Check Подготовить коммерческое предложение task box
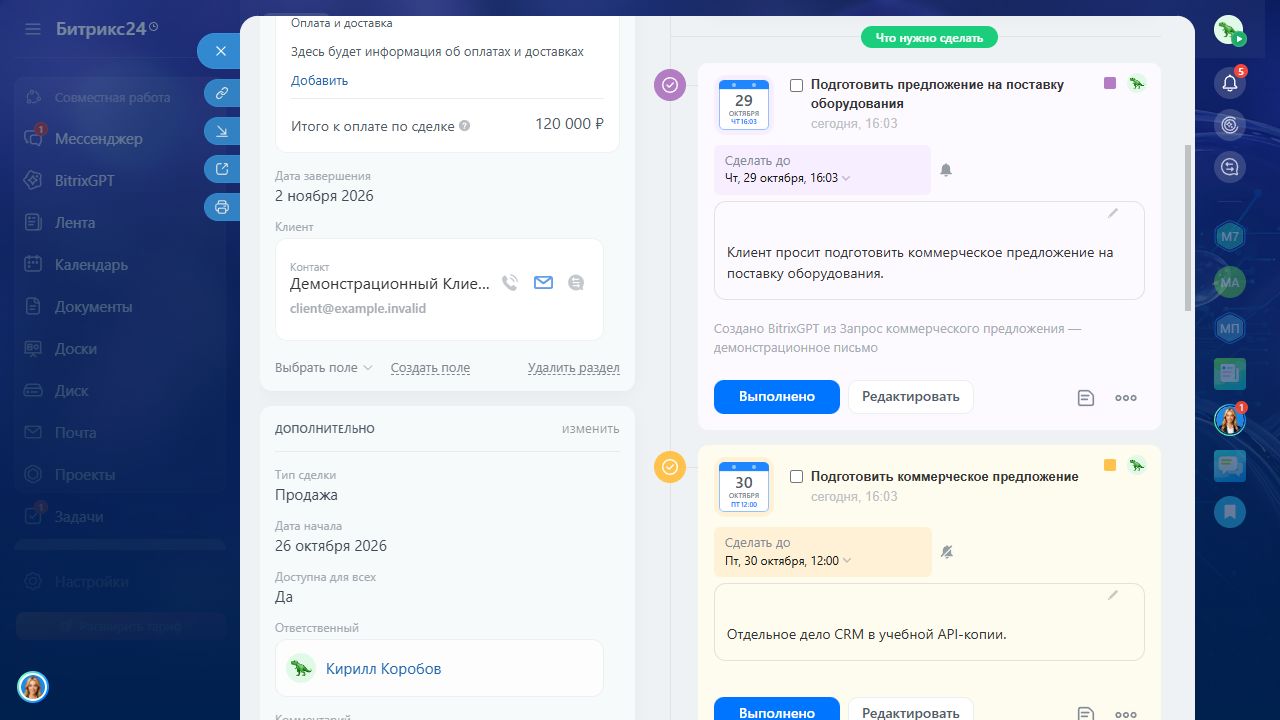This screenshot has width=1280, height=720. click(797, 477)
